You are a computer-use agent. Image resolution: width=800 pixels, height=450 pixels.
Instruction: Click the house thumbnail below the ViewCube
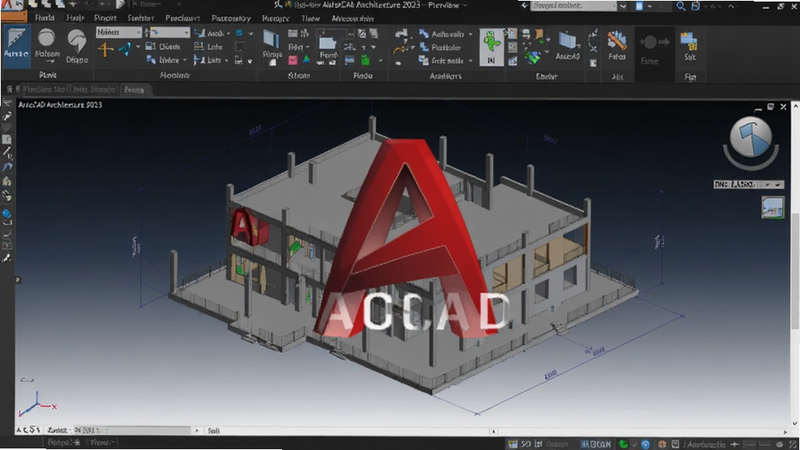point(772,208)
